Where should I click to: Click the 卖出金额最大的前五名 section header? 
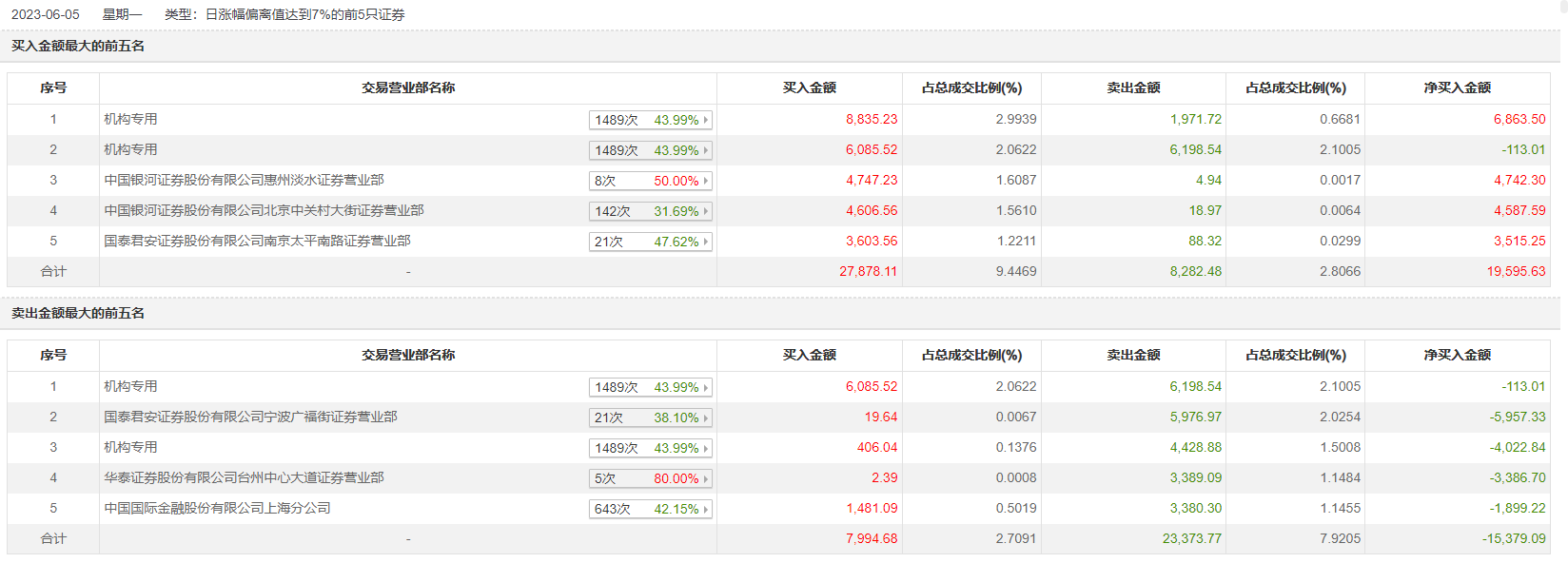(78, 313)
